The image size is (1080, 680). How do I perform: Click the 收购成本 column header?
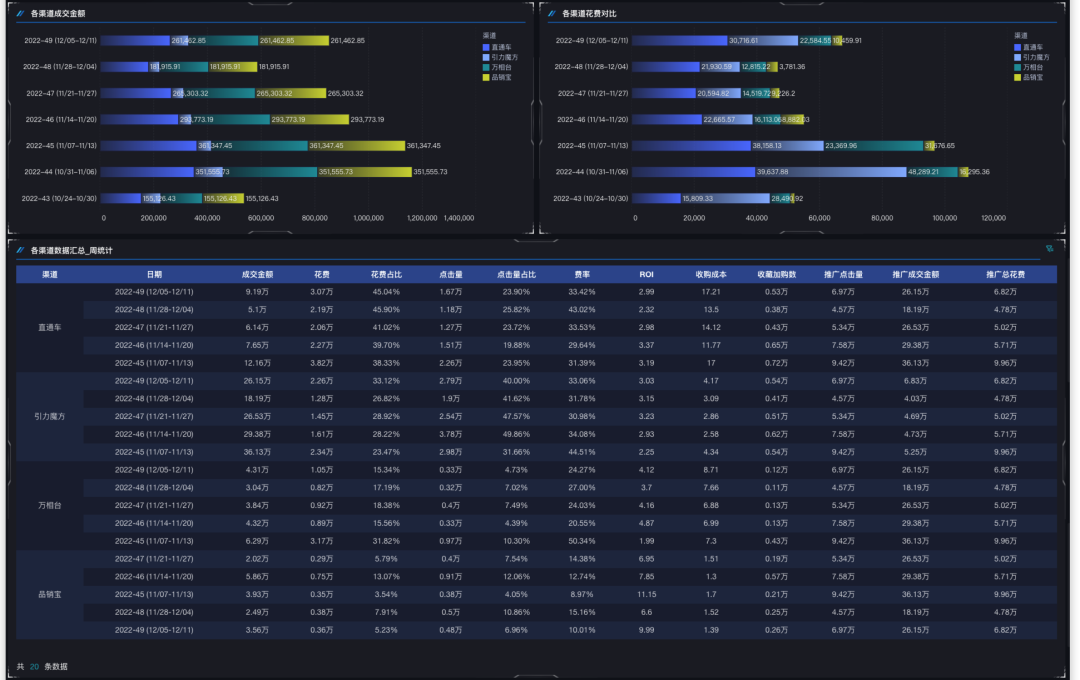click(x=711, y=274)
